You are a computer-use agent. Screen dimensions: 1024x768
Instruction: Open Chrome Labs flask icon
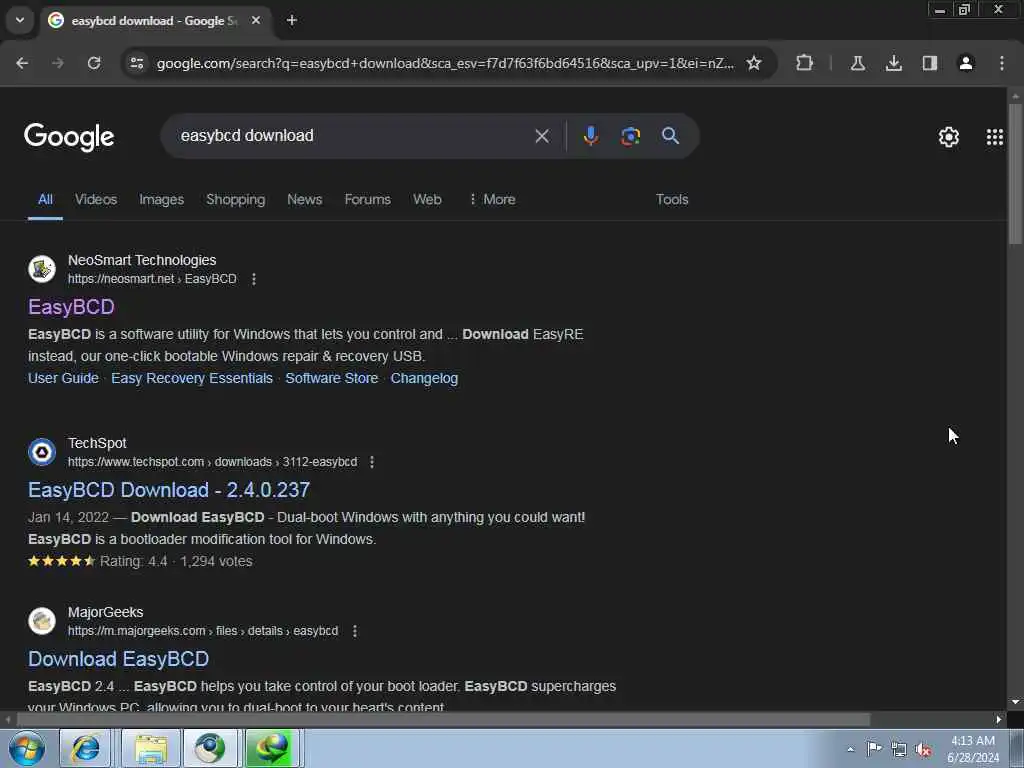(857, 63)
